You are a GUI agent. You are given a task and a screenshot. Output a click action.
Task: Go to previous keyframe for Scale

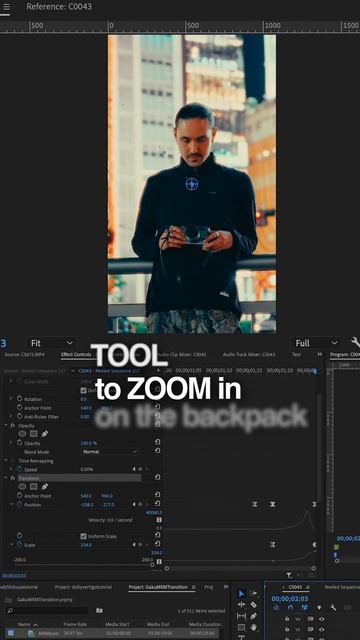(133, 544)
